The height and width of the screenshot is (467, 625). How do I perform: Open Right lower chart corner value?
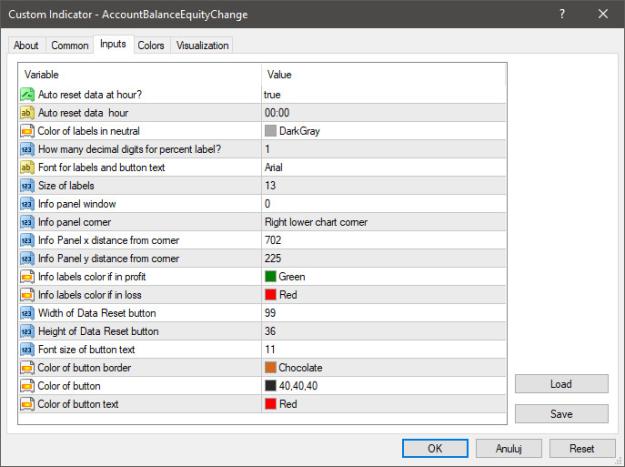coord(384,222)
